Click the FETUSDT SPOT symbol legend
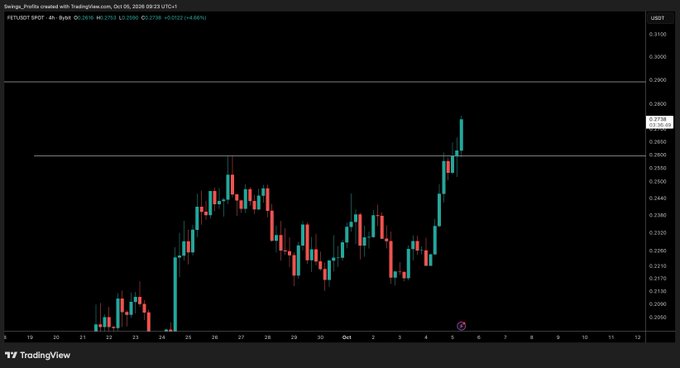Image resolution: width=680 pixels, height=368 pixels. pos(26,18)
